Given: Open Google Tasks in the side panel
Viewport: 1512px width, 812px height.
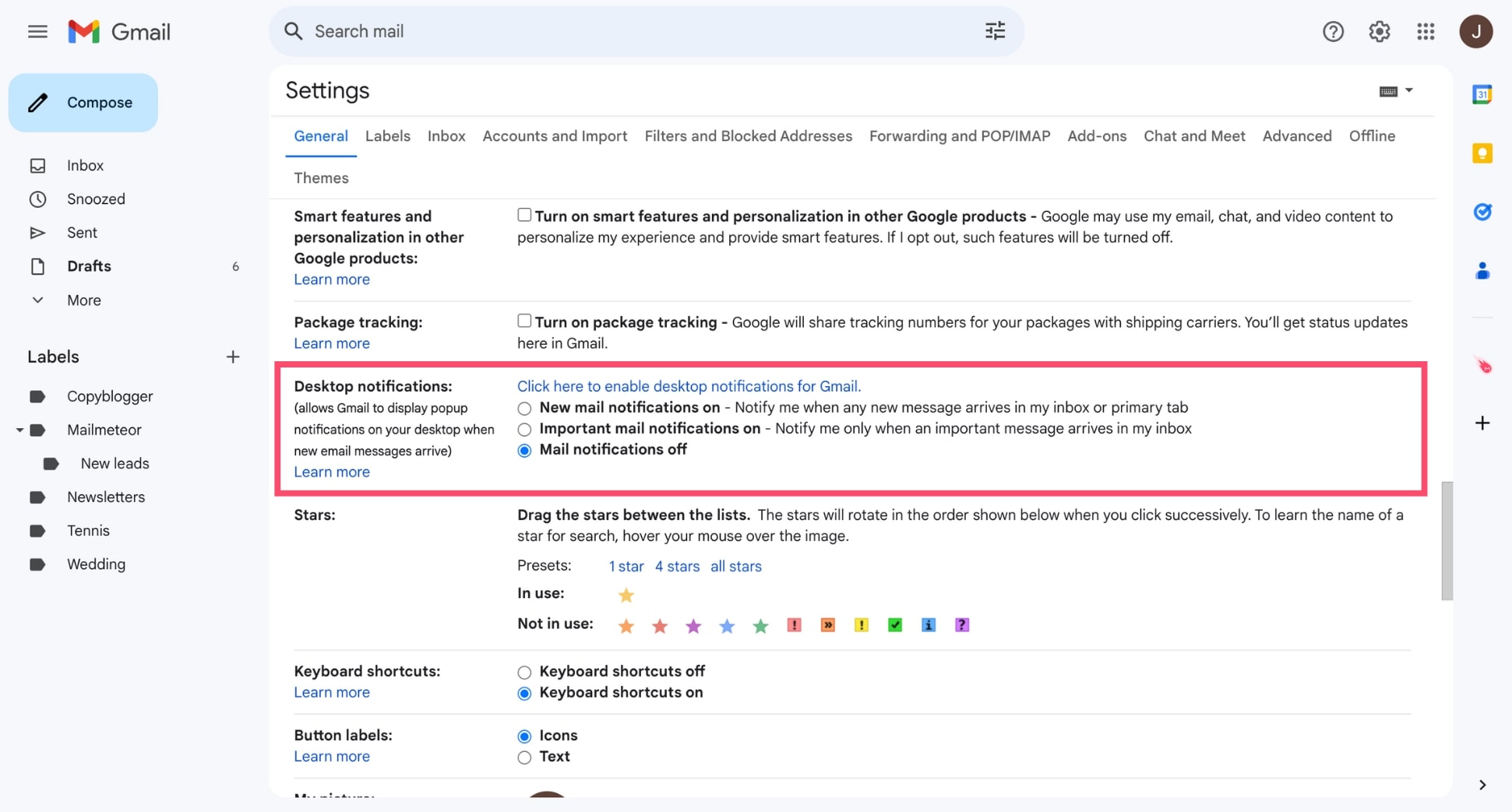Looking at the screenshot, I should pos(1482,212).
